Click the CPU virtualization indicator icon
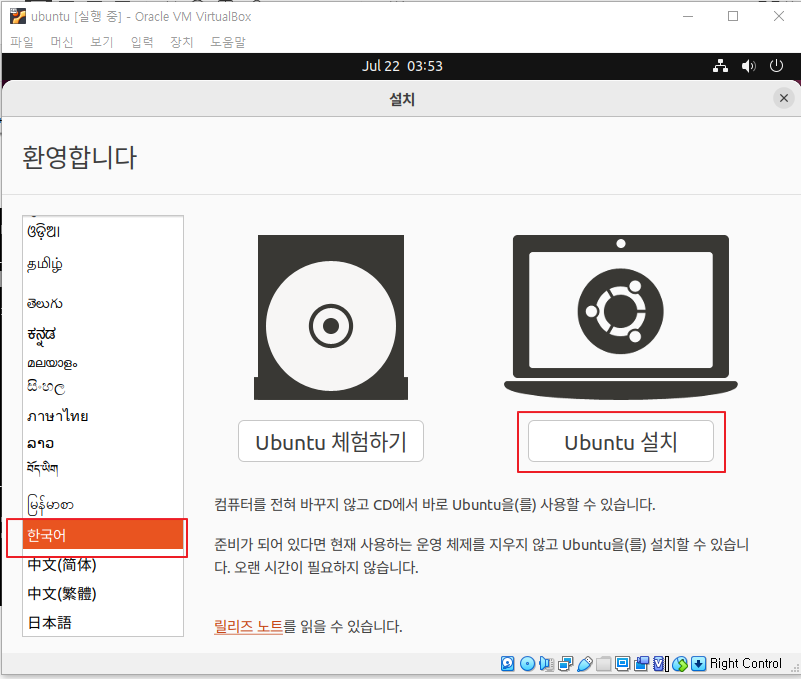Screen dimensions: 801x679 [x=661, y=663]
